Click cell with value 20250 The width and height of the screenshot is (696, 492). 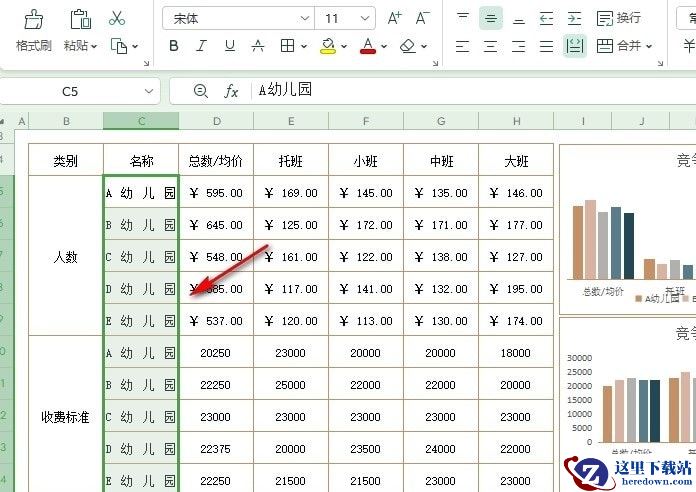[216, 353]
